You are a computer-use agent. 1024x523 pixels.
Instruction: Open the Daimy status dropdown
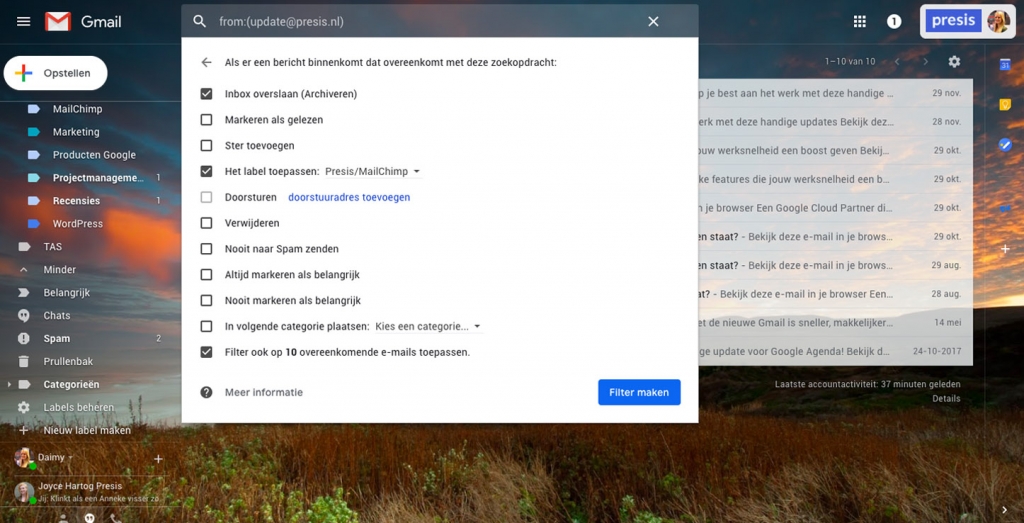[x=71, y=458]
